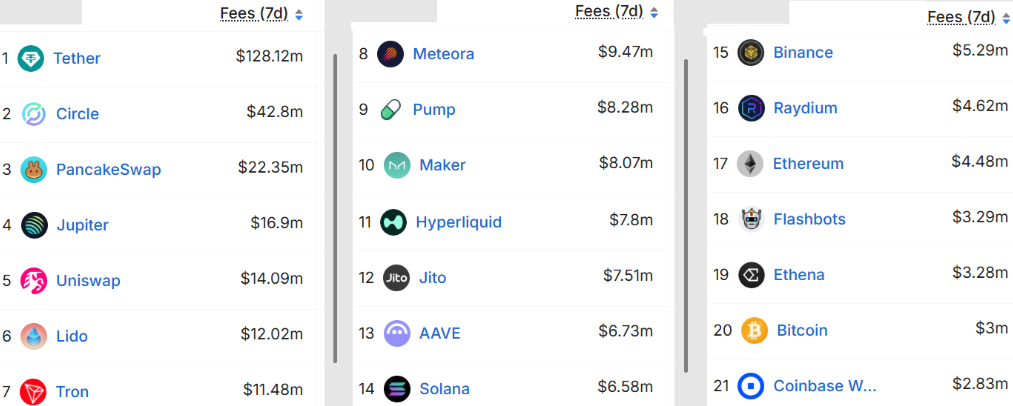Select the Uniswap unicorn icon

34,281
